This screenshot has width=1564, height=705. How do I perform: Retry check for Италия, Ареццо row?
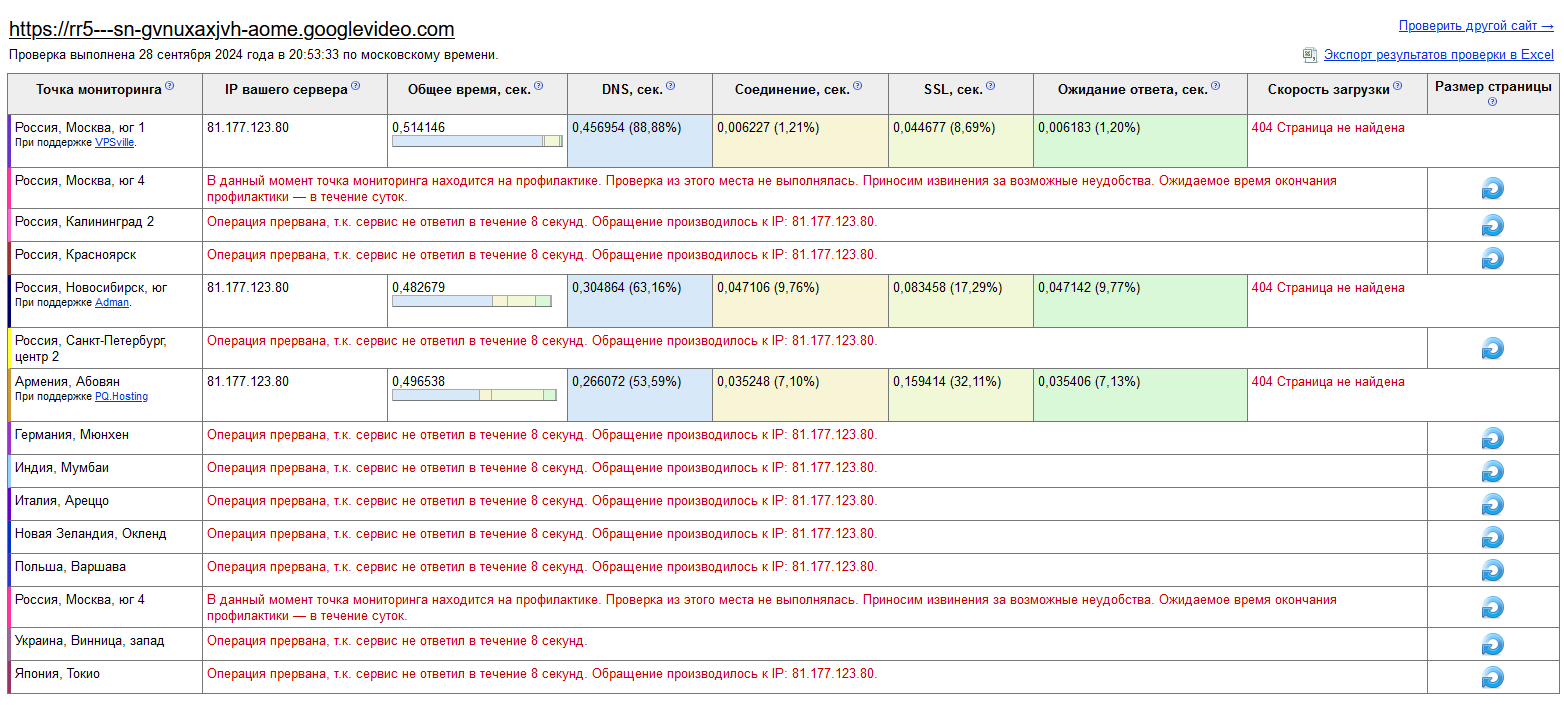1493,504
